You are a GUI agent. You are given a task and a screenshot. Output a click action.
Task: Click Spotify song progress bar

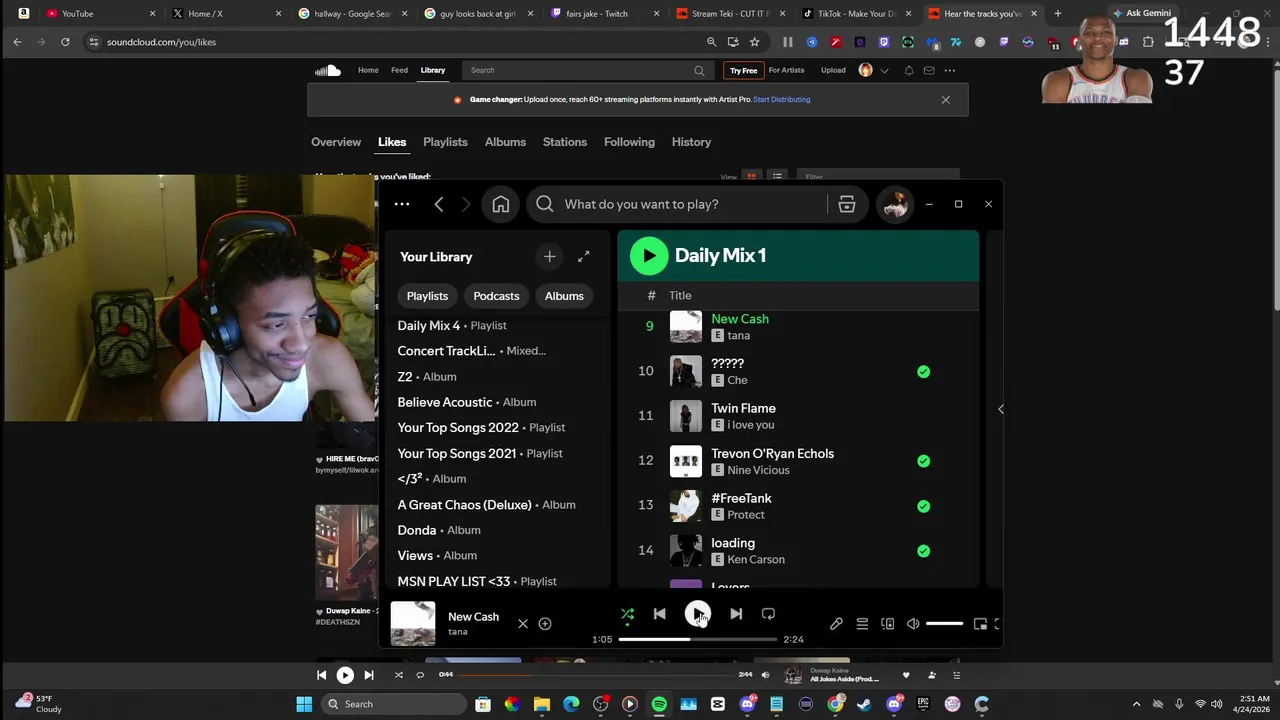pos(697,639)
